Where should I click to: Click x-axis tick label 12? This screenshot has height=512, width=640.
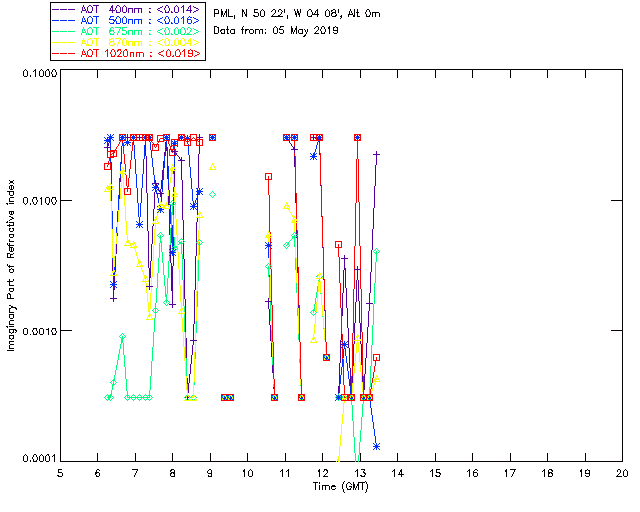[322, 472]
